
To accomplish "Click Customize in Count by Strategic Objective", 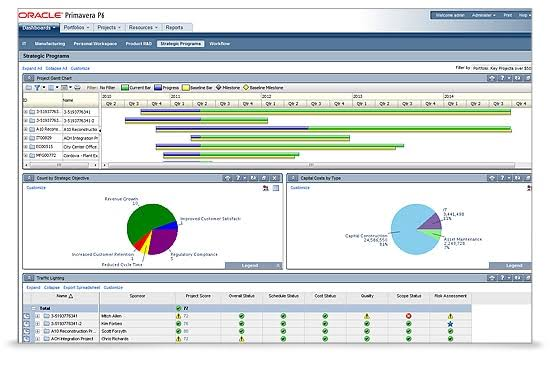I will (x=36, y=188).
